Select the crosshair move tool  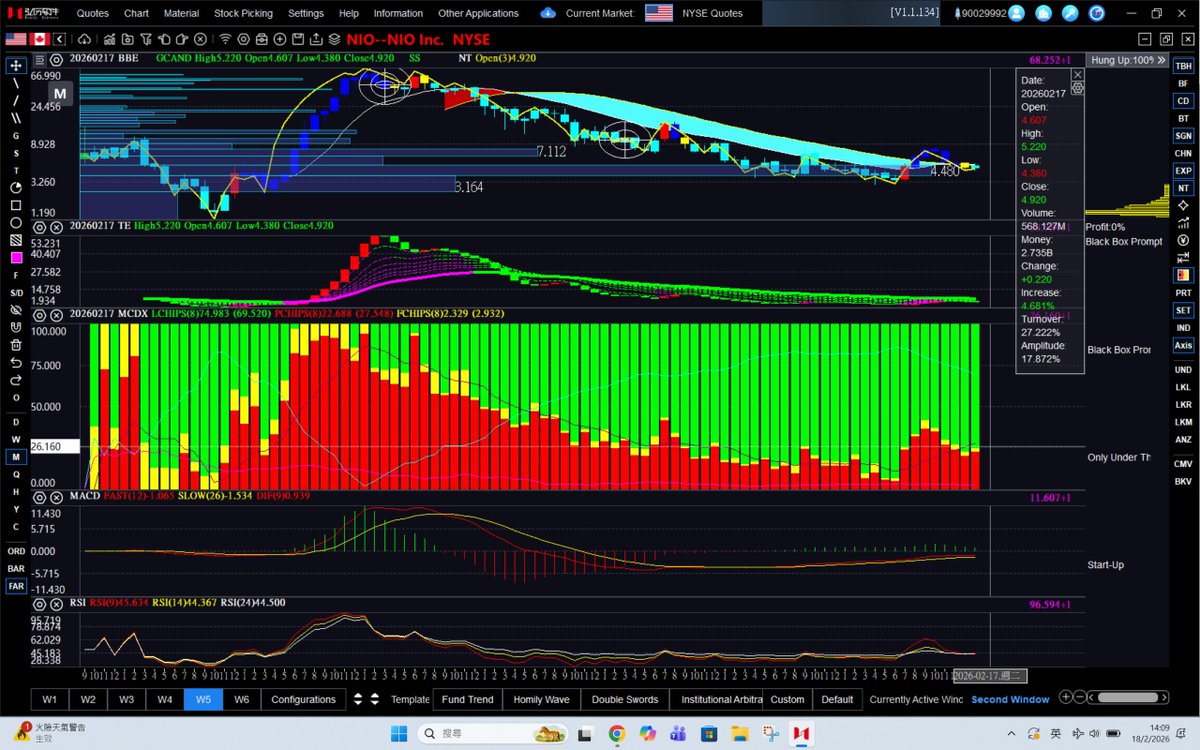16,65
